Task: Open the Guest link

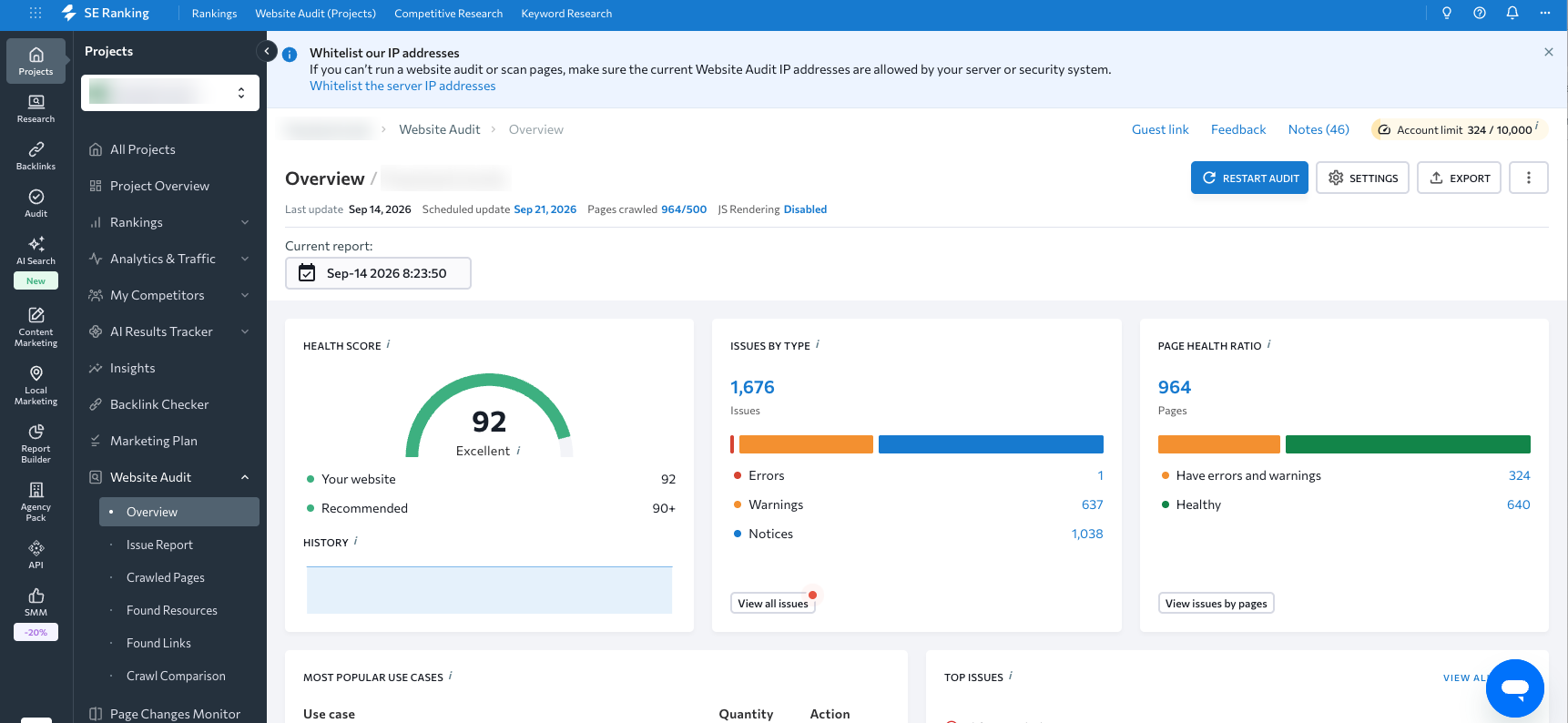Action: [1160, 129]
